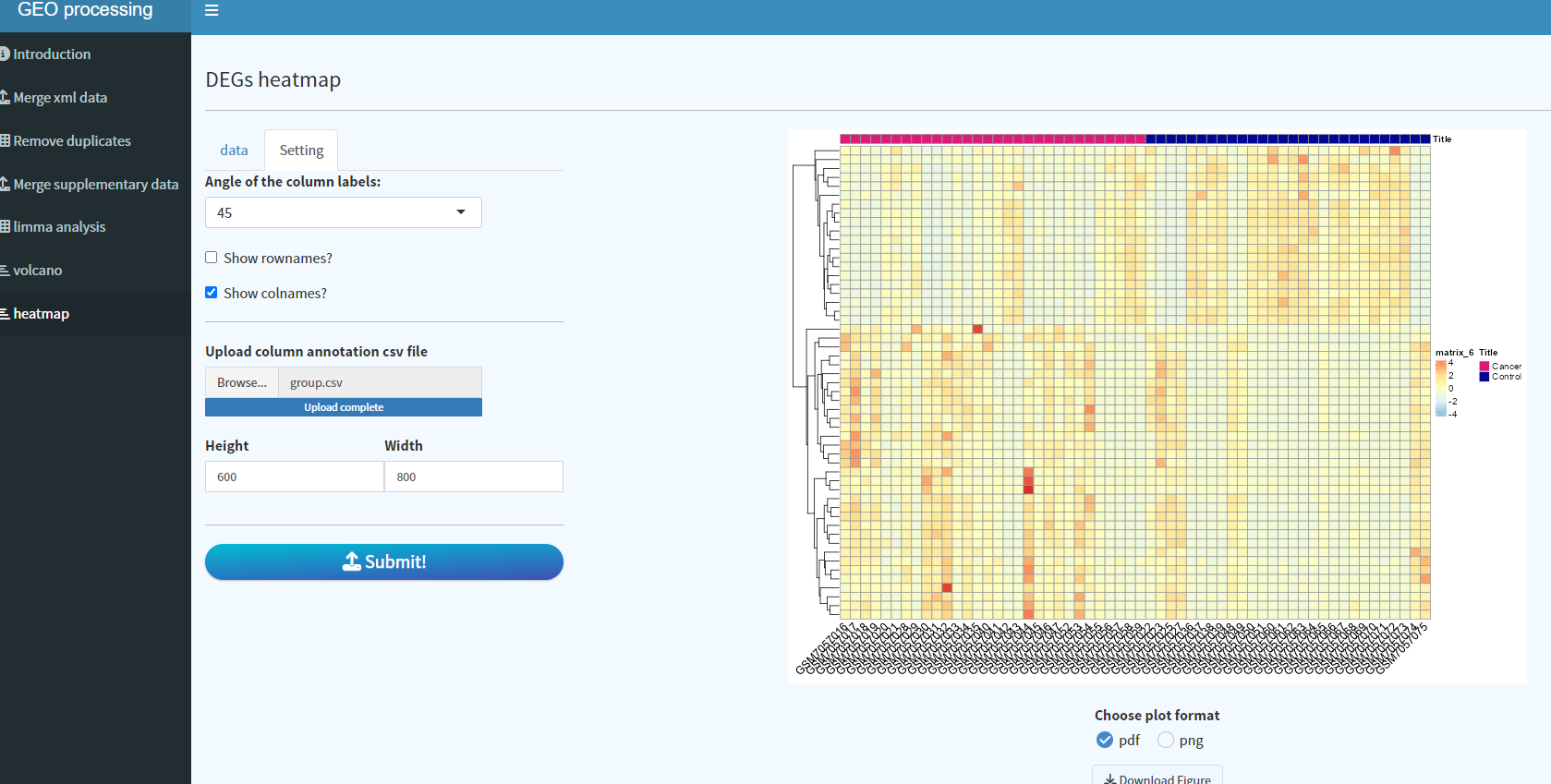Open the Setting tab
The image size is (1551, 784).
(301, 150)
